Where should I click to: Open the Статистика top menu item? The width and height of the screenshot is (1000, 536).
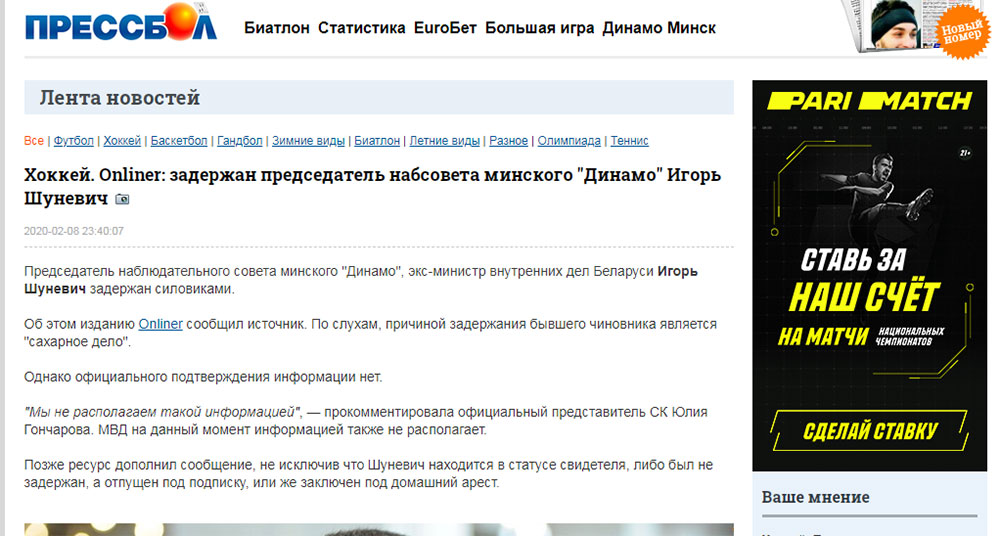point(361,28)
